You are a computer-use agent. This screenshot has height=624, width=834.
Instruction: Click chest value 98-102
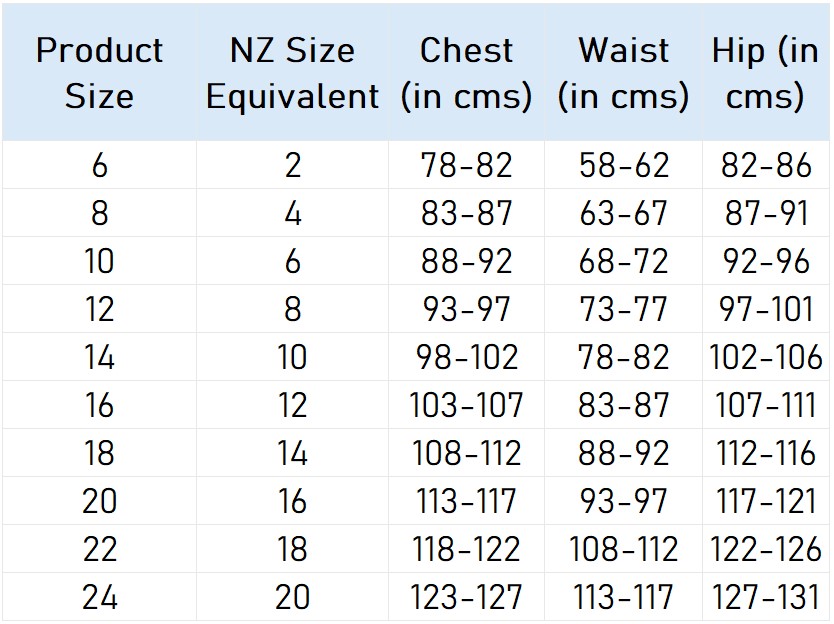click(x=466, y=357)
